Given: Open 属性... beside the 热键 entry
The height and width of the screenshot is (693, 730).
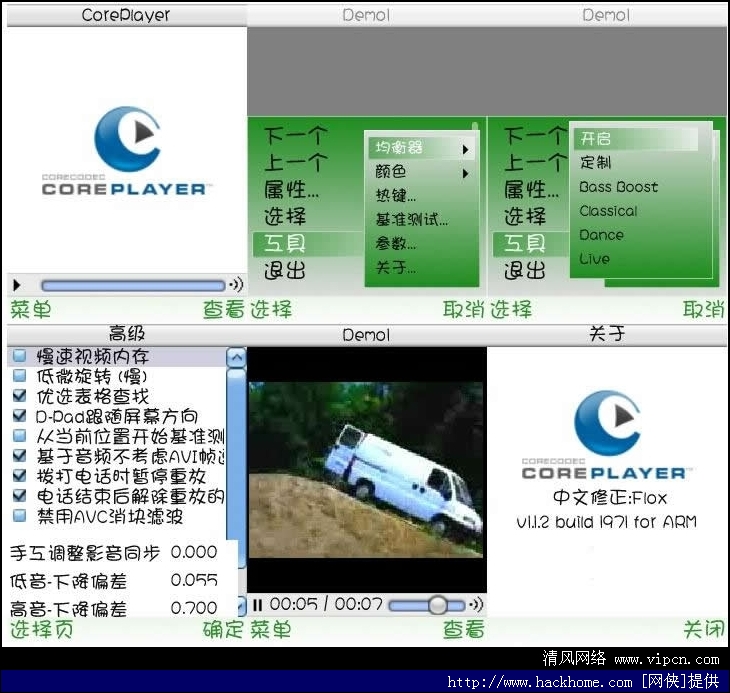Looking at the screenshot, I should click(292, 190).
